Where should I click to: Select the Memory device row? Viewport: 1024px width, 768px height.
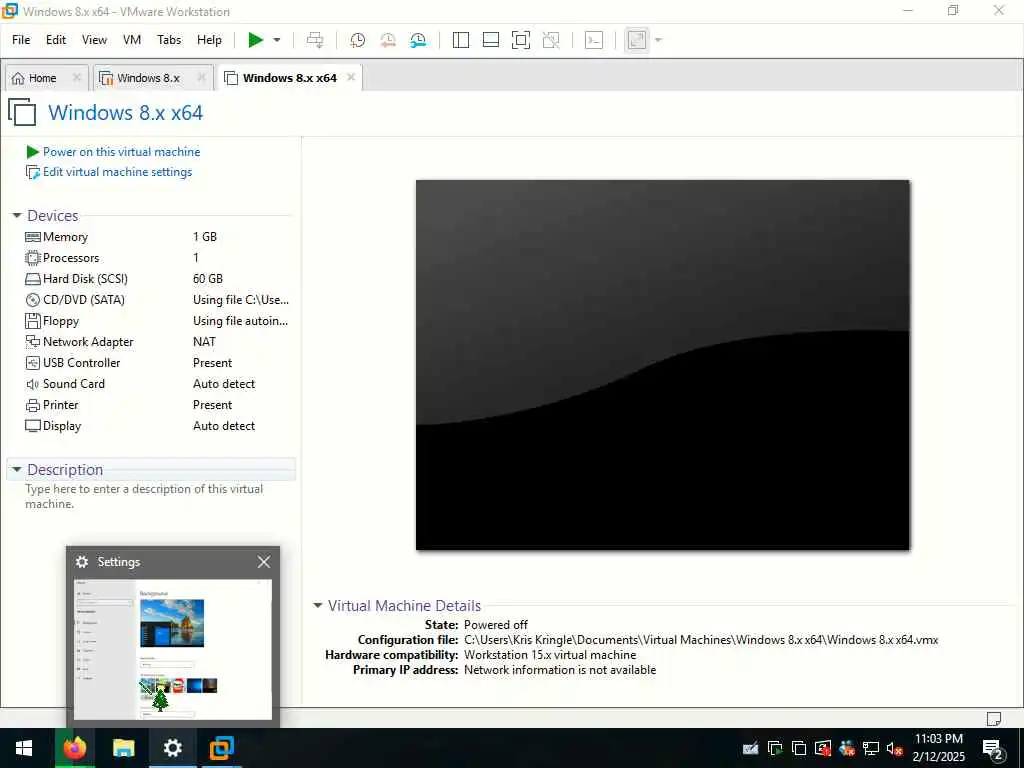click(157, 236)
